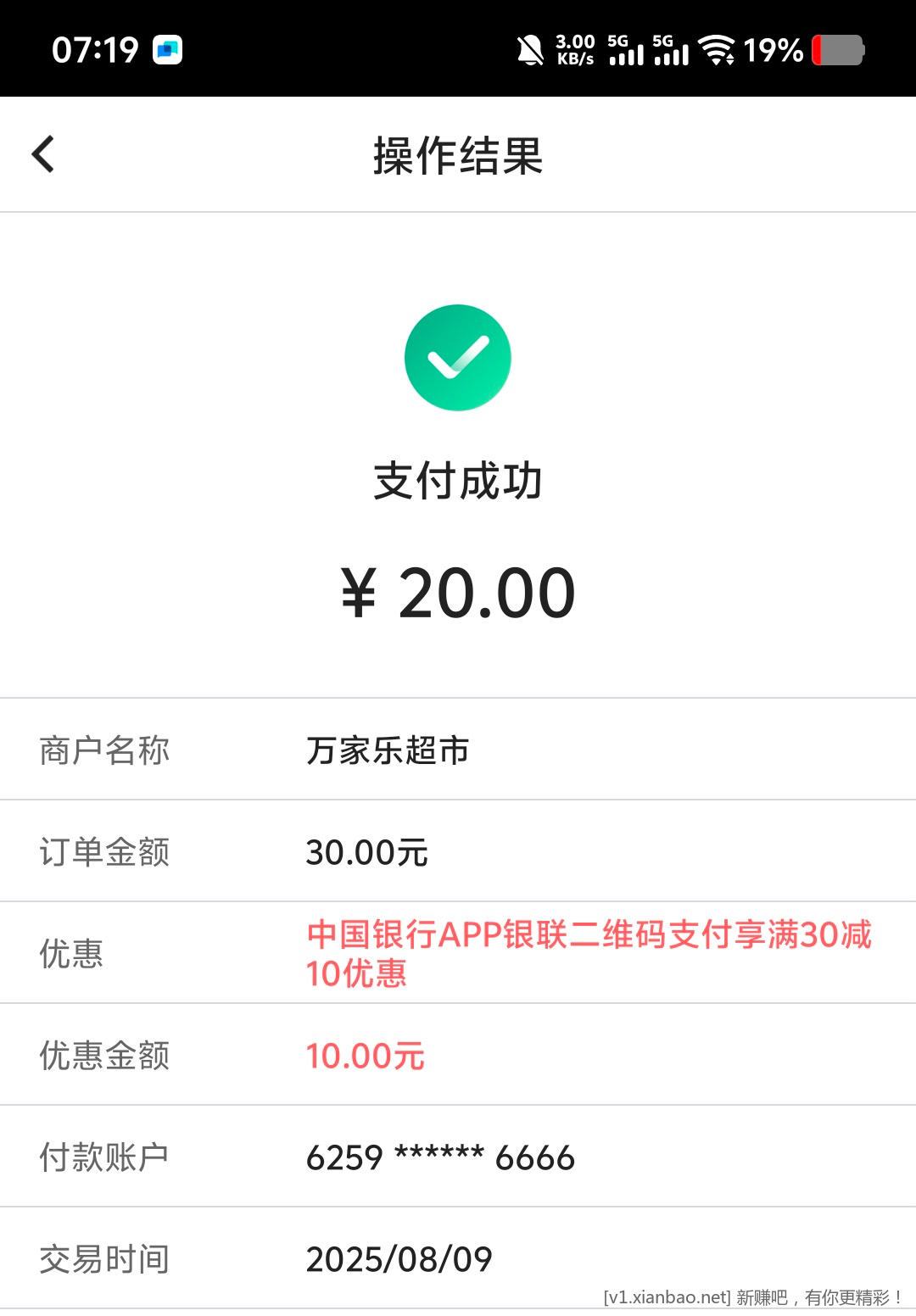Screen dimensions: 916x1316
Task: Tap the back chevron to leave this page
Action: [x=42, y=155]
